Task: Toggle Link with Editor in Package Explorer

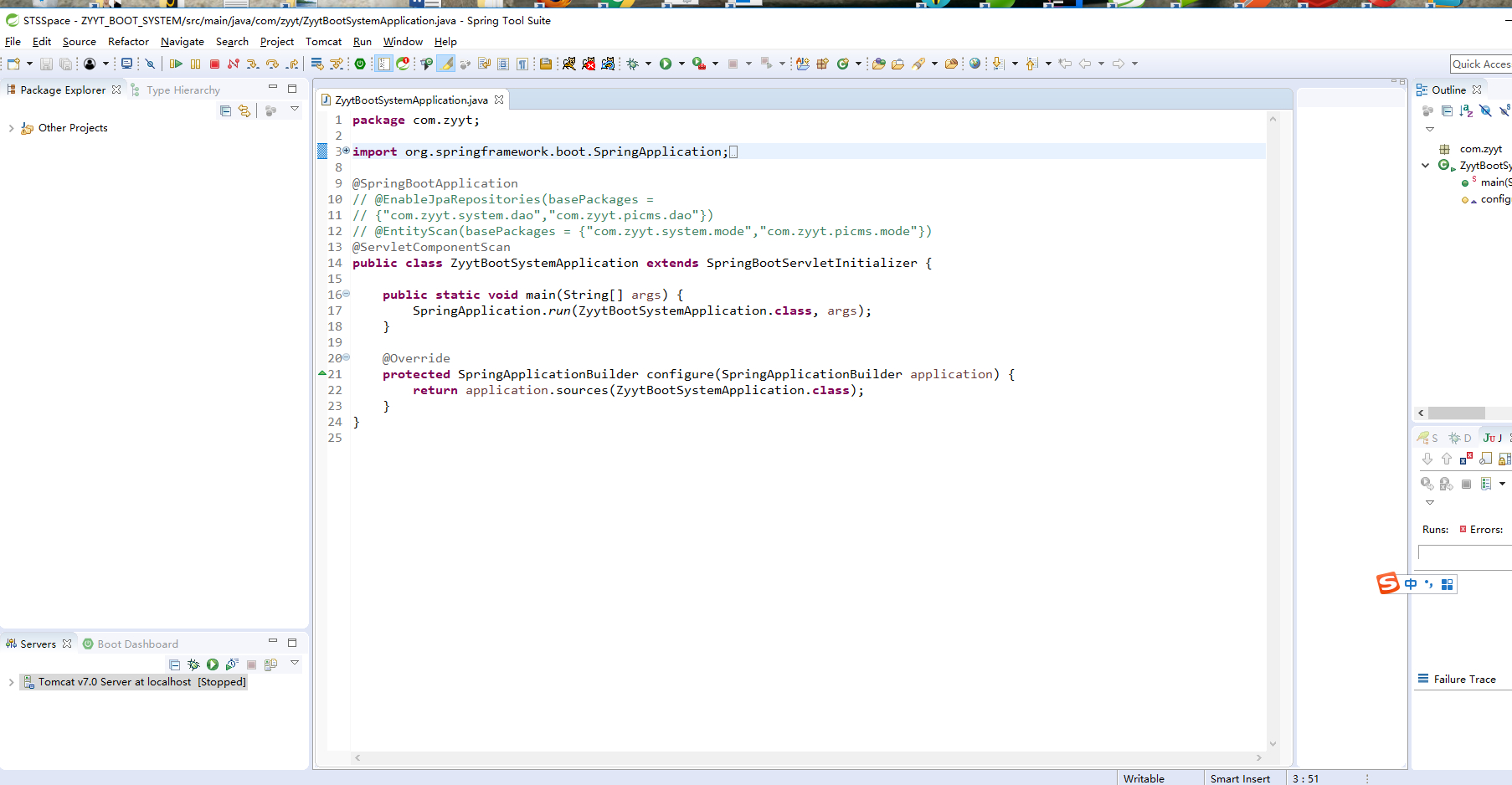Action: coord(244,110)
